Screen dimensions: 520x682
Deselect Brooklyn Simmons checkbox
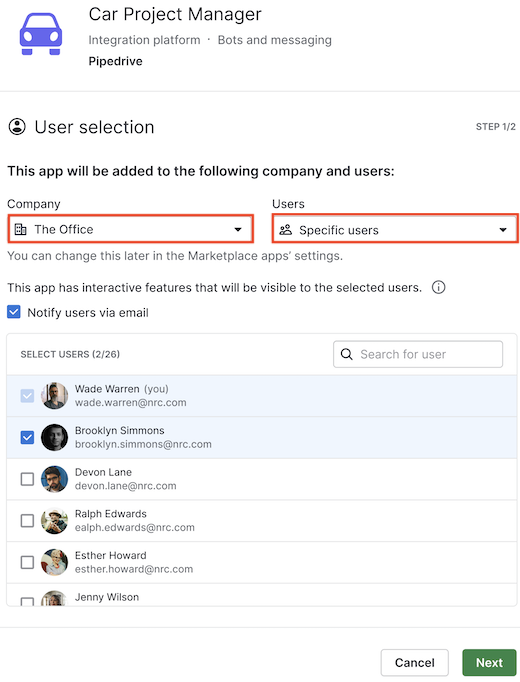27,437
